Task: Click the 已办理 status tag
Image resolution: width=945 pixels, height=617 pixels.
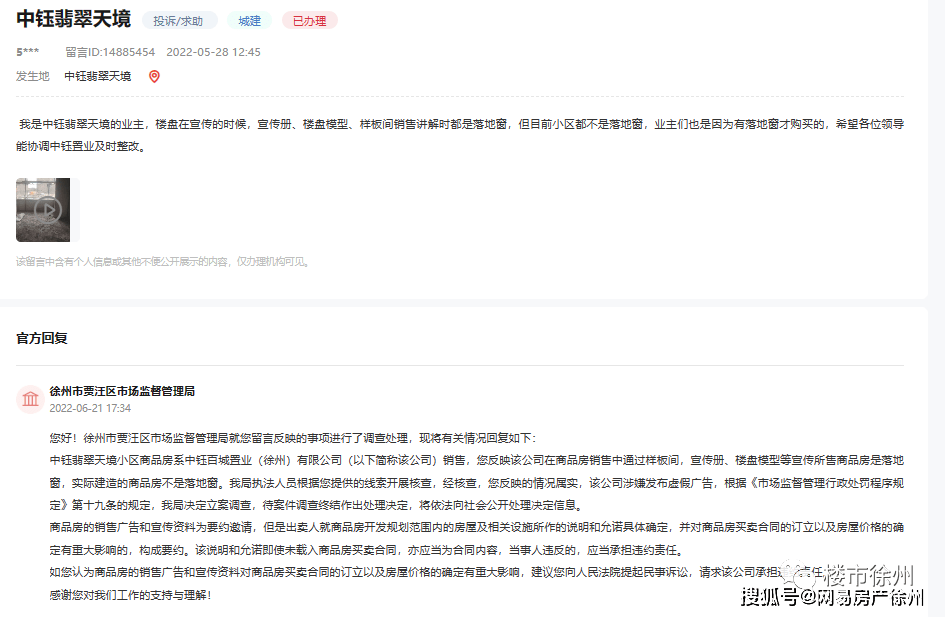Action: tap(310, 21)
